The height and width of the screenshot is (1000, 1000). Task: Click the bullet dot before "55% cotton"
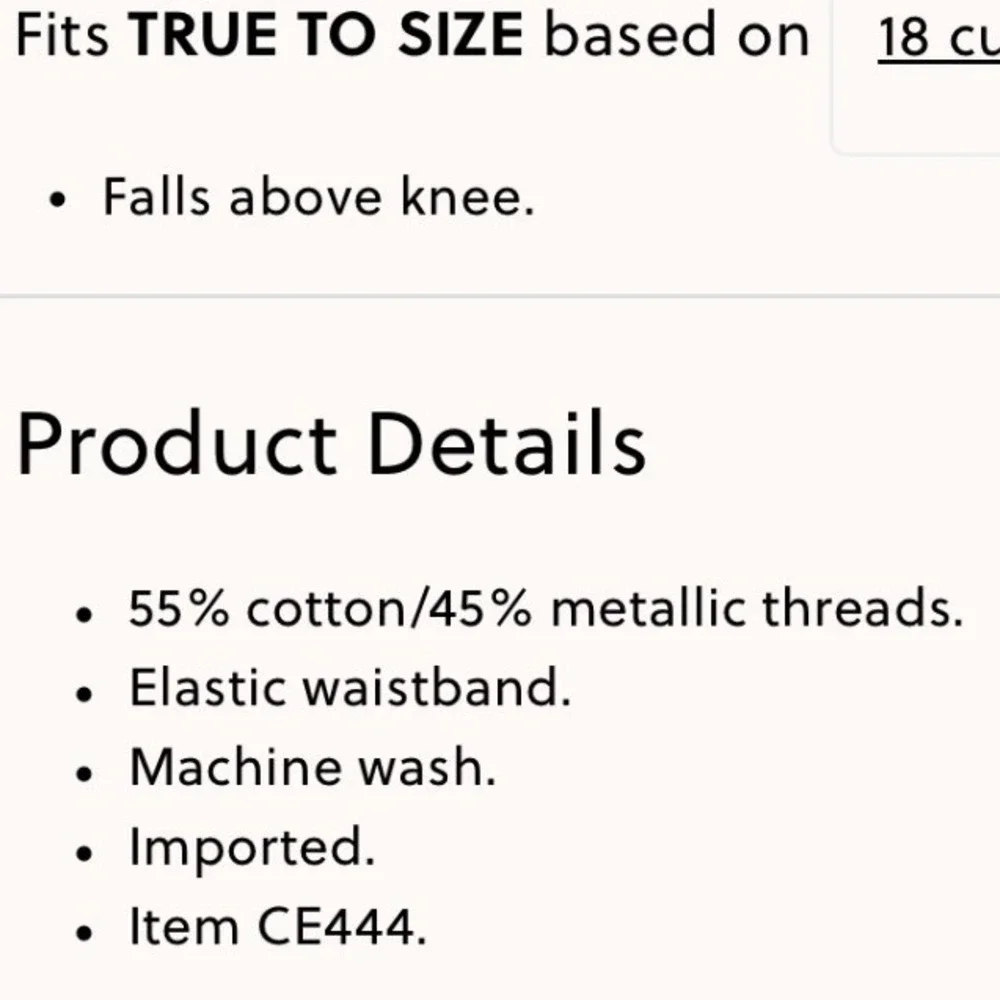tap(84, 615)
